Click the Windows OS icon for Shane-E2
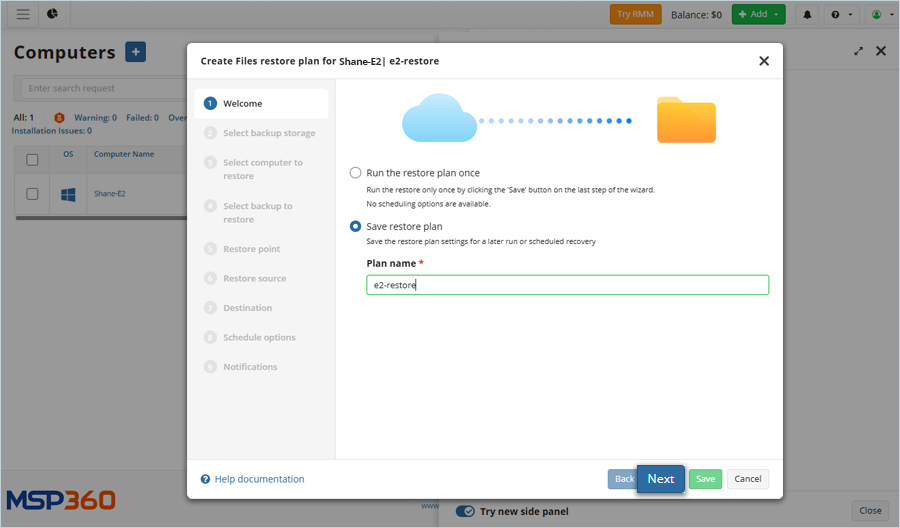The height and width of the screenshot is (528, 900). pyautogui.click(x=68, y=194)
